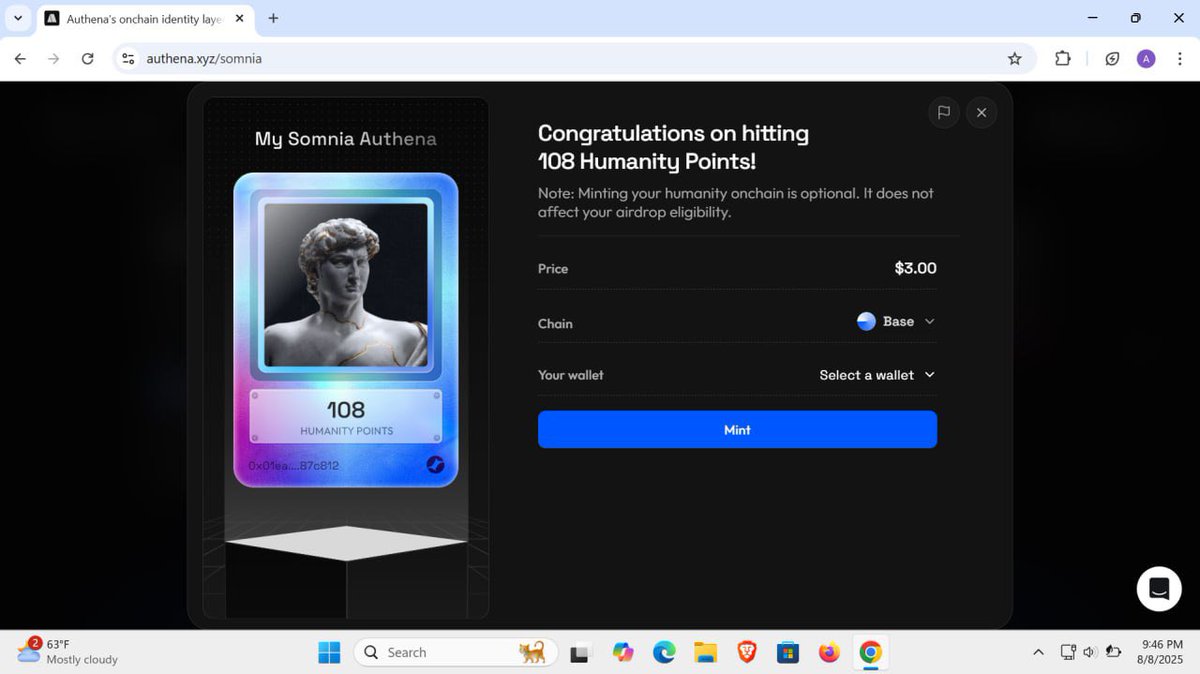Open the Base chain dropdown
The image size is (1200, 674).
pos(896,321)
